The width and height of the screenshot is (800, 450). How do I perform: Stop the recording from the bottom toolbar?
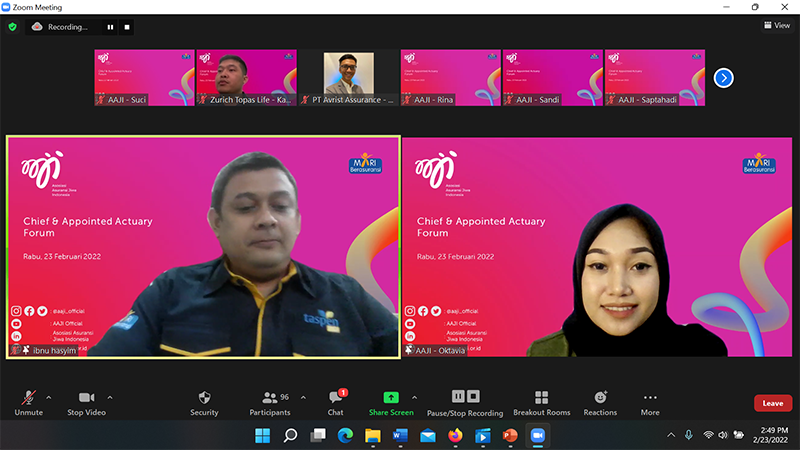[x=473, y=396]
